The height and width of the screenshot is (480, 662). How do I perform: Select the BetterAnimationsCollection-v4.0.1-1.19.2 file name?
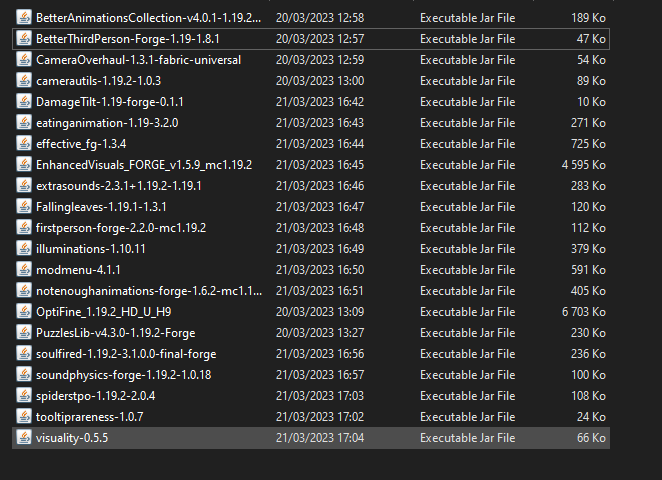(x=149, y=18)
